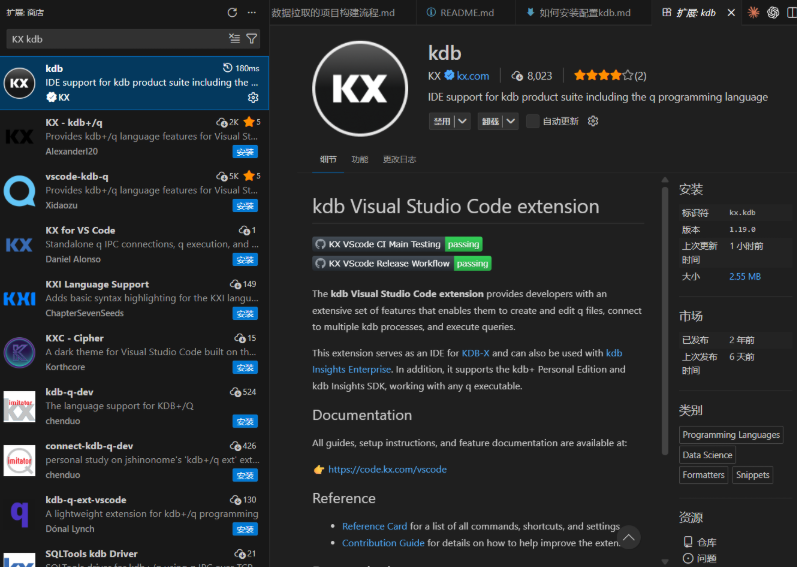Install kdb-q-dev by chenduo

tap(245, 421)
